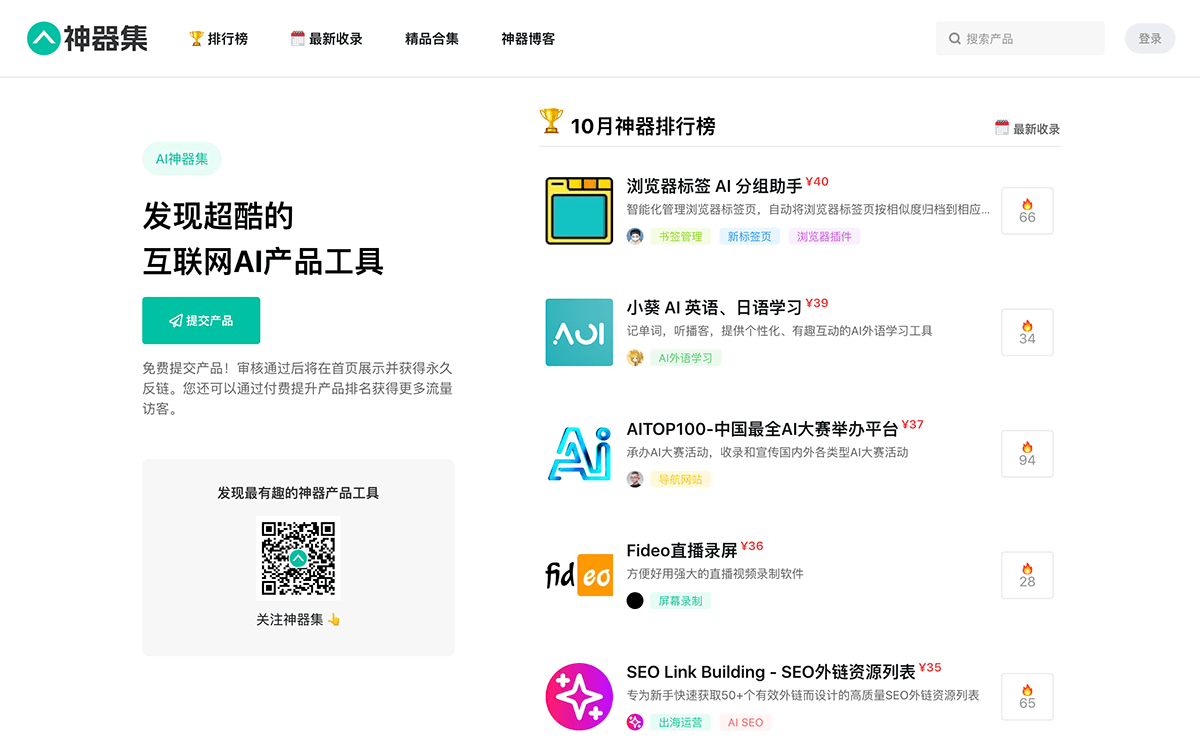Go to 精品合集 in the navigation
1200x744 pixels.
tap(432, 39)
